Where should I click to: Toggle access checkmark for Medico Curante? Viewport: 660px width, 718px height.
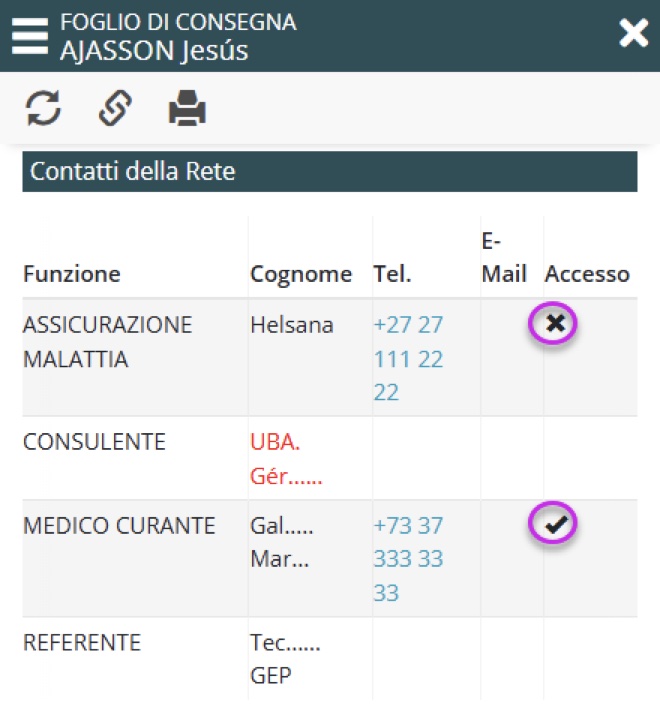[555, 524]
